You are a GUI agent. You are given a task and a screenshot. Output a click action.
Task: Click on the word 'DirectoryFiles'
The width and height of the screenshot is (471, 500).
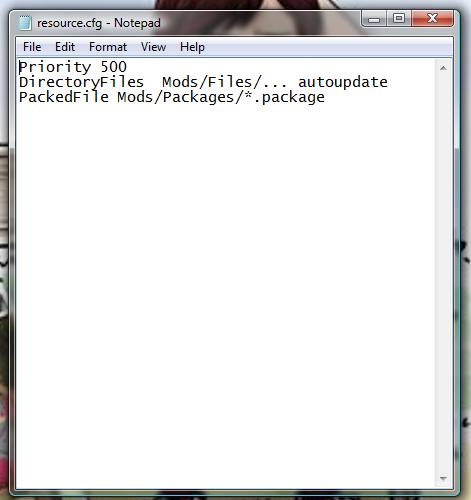81,82
